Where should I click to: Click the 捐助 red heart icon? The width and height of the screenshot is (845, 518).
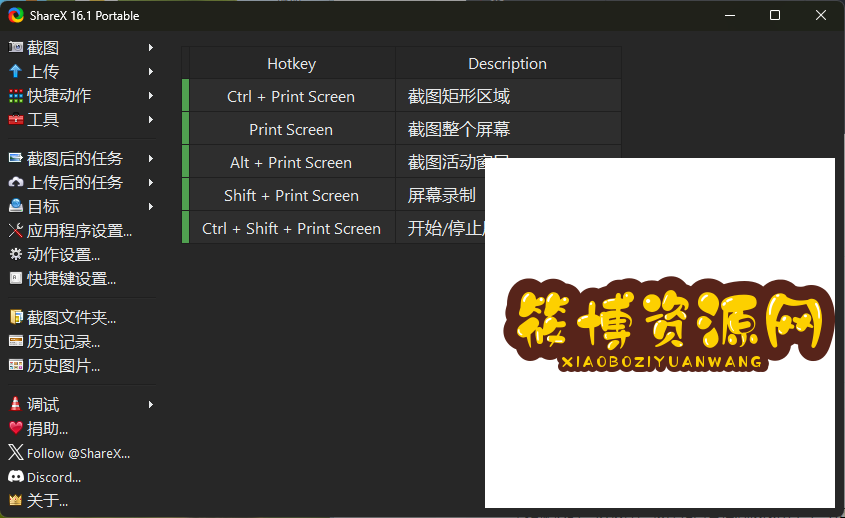[x=16, y=428]
